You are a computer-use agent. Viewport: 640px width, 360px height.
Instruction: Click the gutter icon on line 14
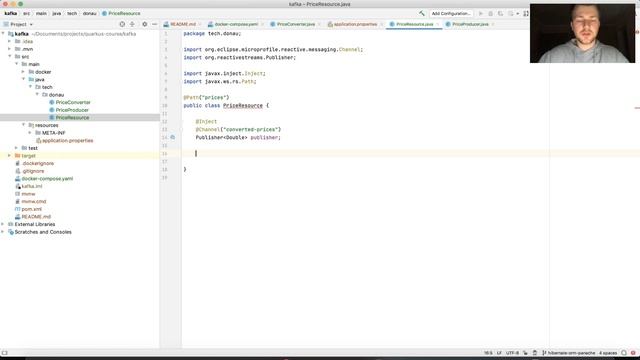click(x=173, y=138)
